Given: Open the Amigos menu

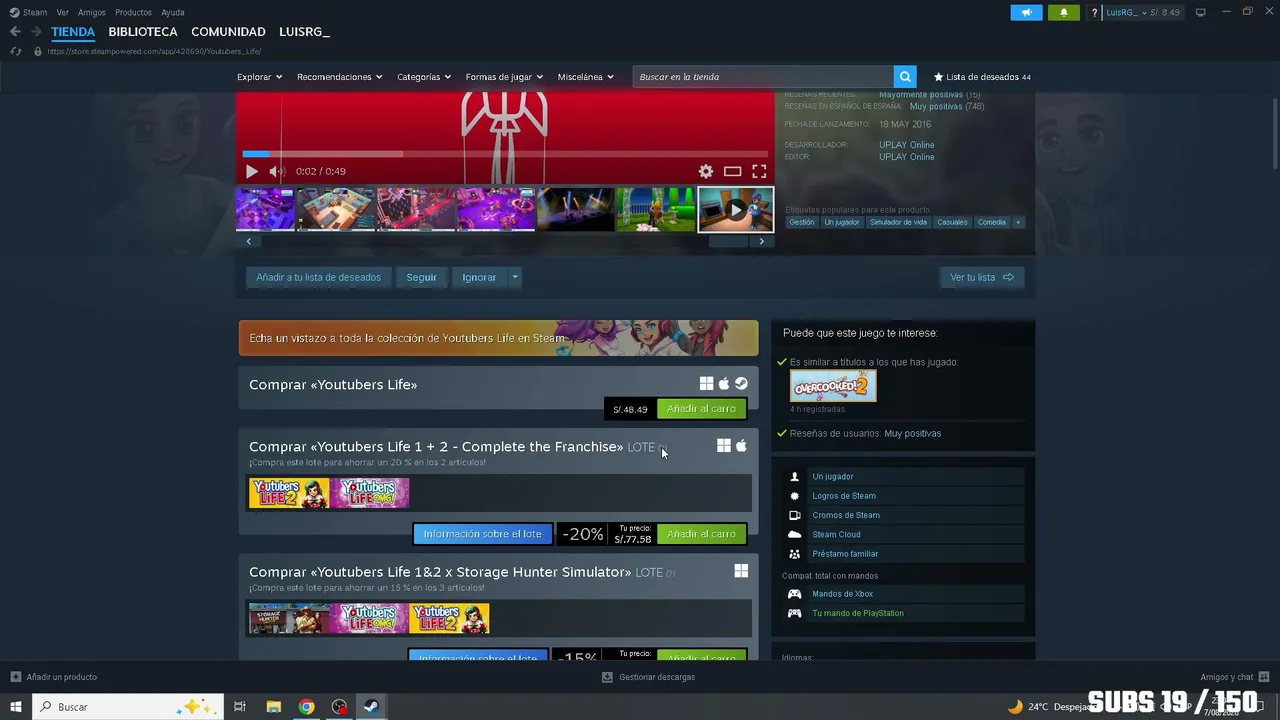Looking at the screenshot, I should [x=92, y=12].
